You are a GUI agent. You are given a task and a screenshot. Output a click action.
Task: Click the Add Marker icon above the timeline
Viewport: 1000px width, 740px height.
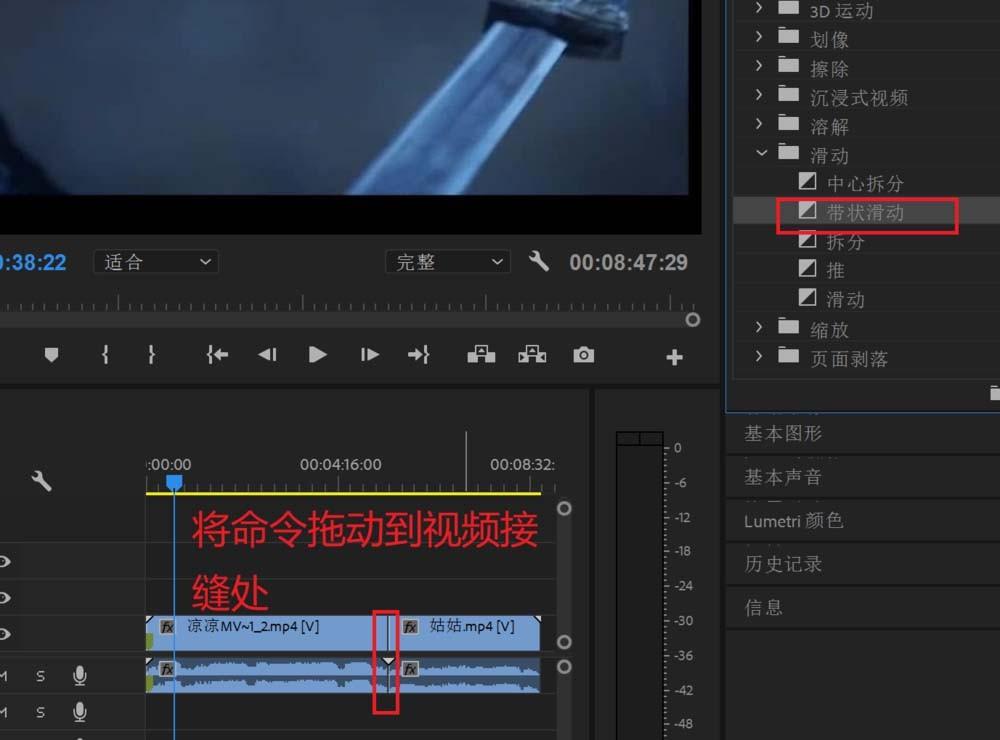[x=51, y=354]
